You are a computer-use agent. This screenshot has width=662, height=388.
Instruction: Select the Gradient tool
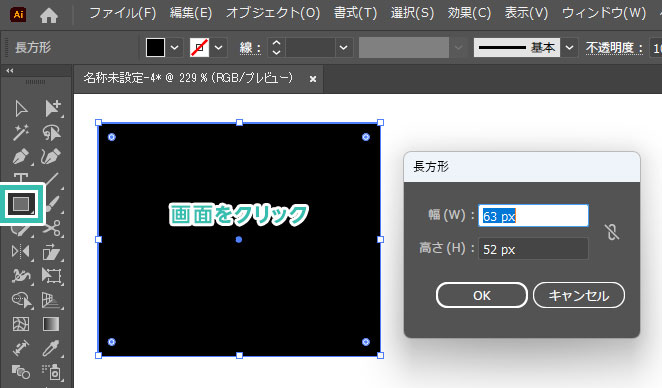click(51, 324)
